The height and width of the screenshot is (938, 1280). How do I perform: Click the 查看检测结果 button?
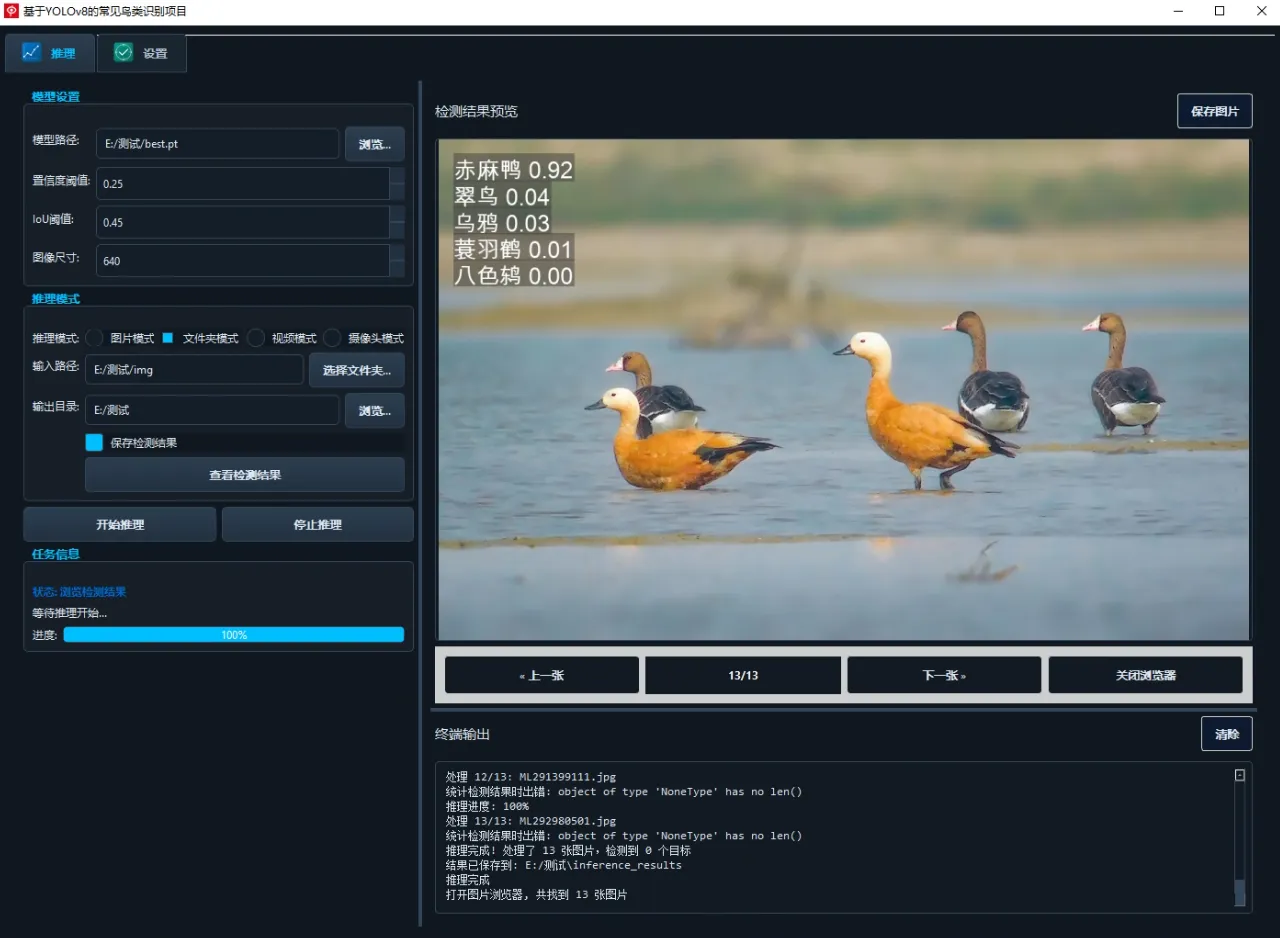[245, 475]
